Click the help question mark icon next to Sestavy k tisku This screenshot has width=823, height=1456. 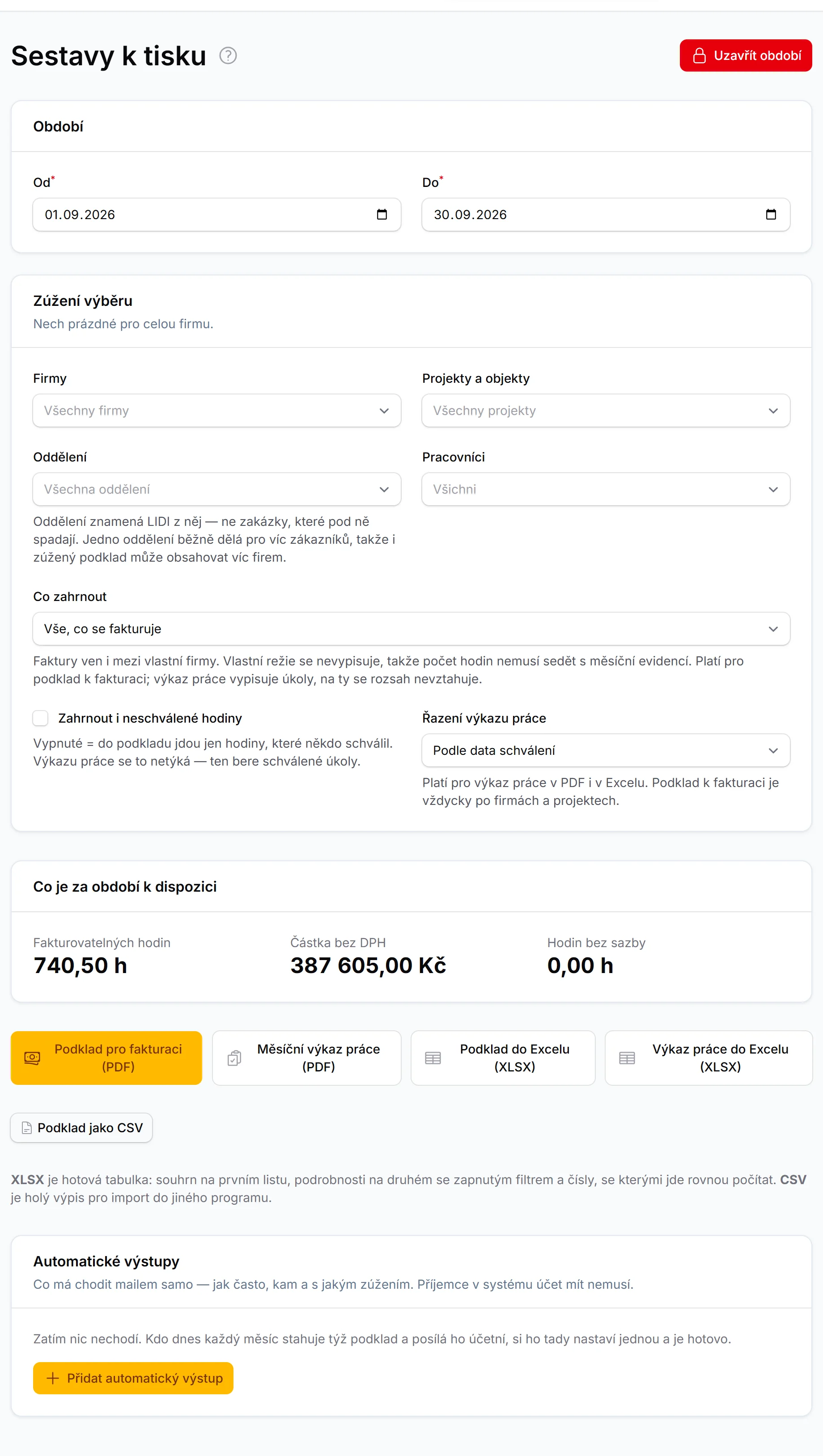click(x=228, y=55)
